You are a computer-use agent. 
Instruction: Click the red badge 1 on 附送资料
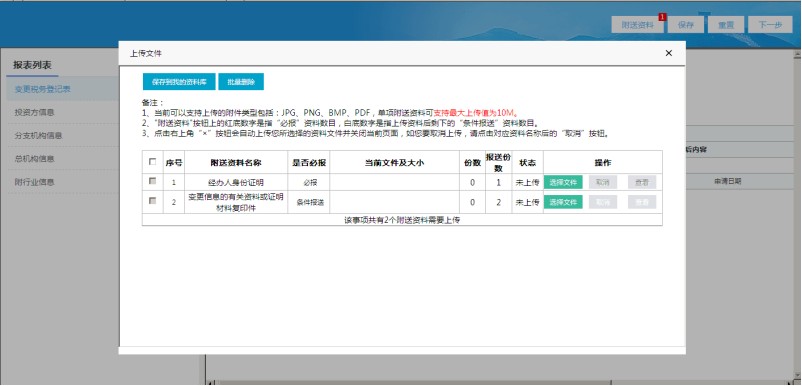point(662,17)
